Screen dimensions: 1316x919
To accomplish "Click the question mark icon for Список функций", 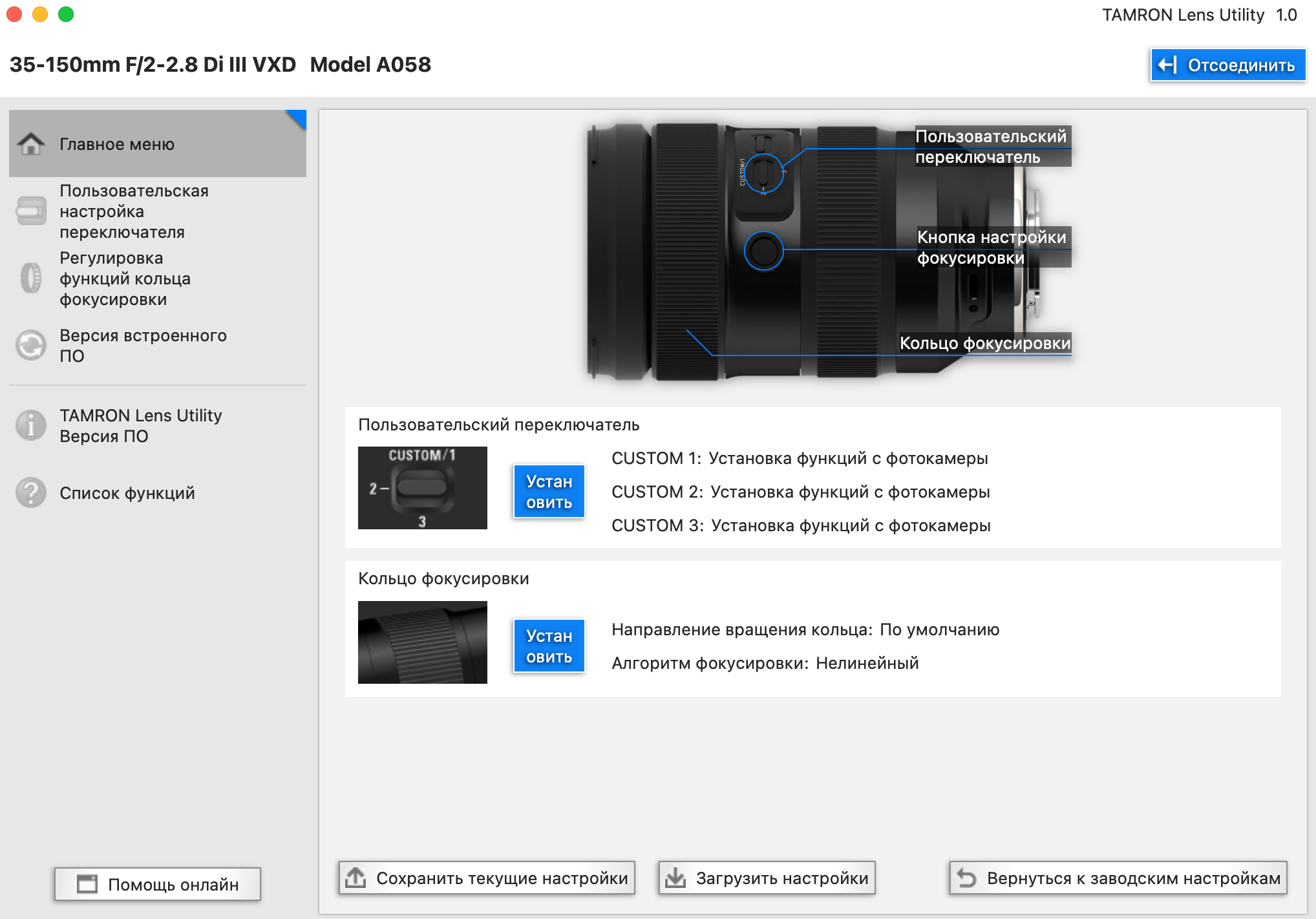I will pos(30,492).
